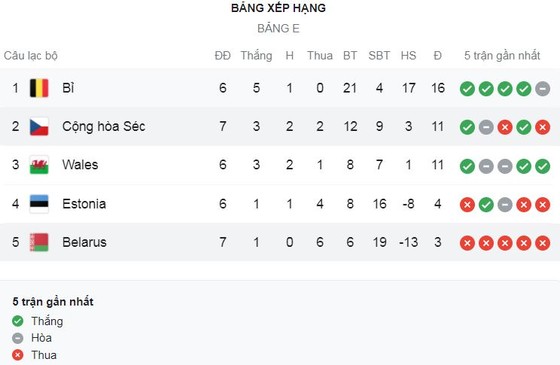Image resolution: width=560 pixels, height=365 pixels.
Task: Select the Estonia team name
Action: pos(84,204)
